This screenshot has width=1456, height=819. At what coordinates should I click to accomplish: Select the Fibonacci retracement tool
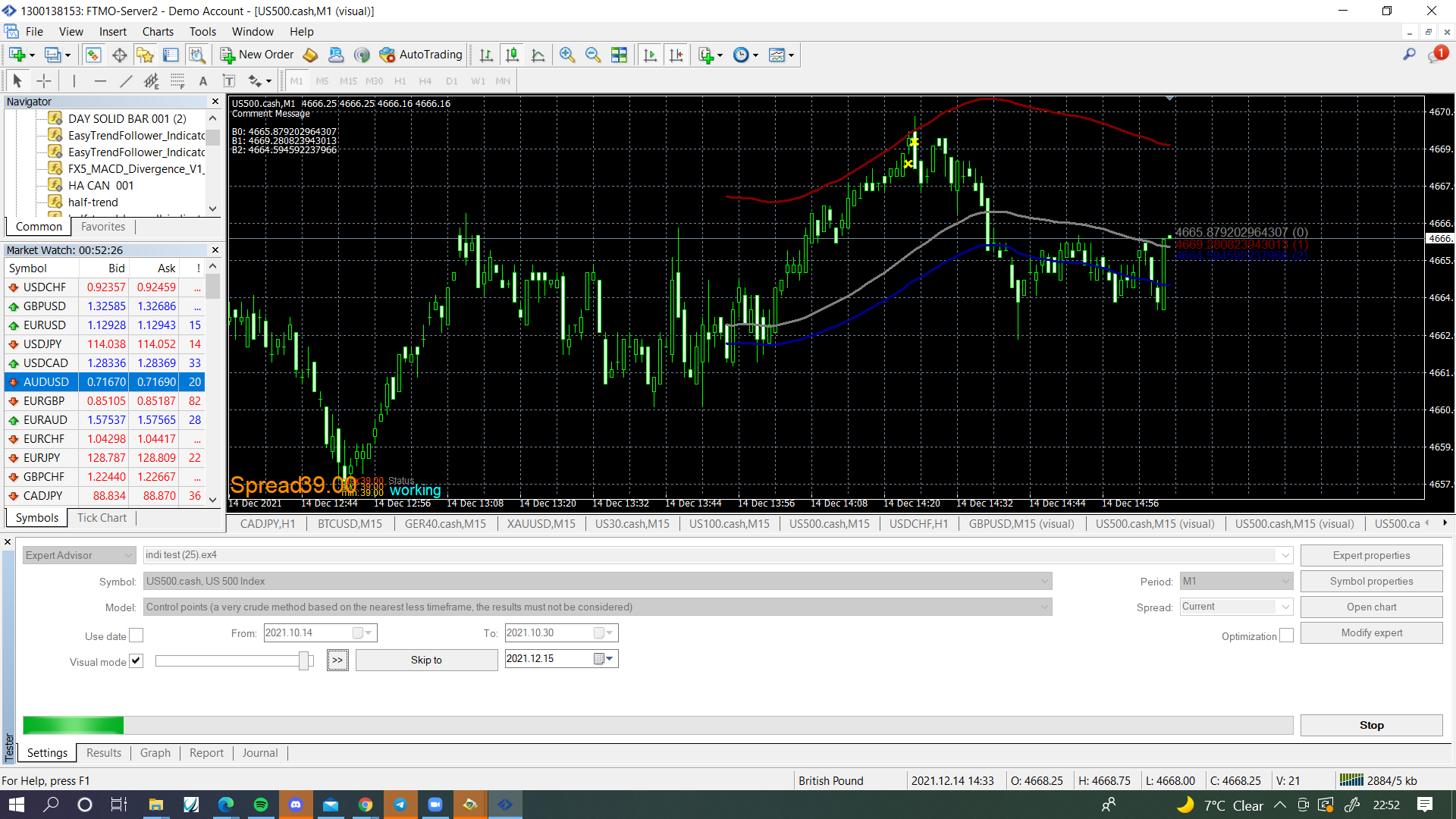coord(177,81)
